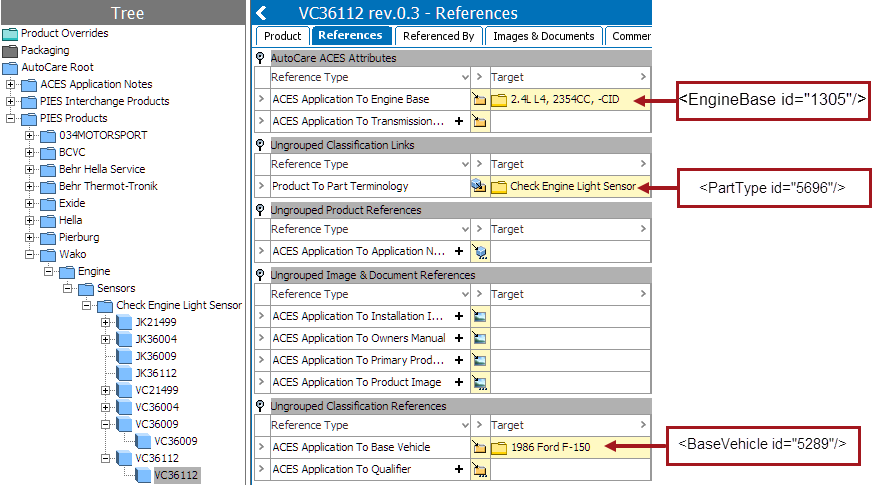
Task: Expand the ACES Application Notes node
Action: click(x=10, y=84)
